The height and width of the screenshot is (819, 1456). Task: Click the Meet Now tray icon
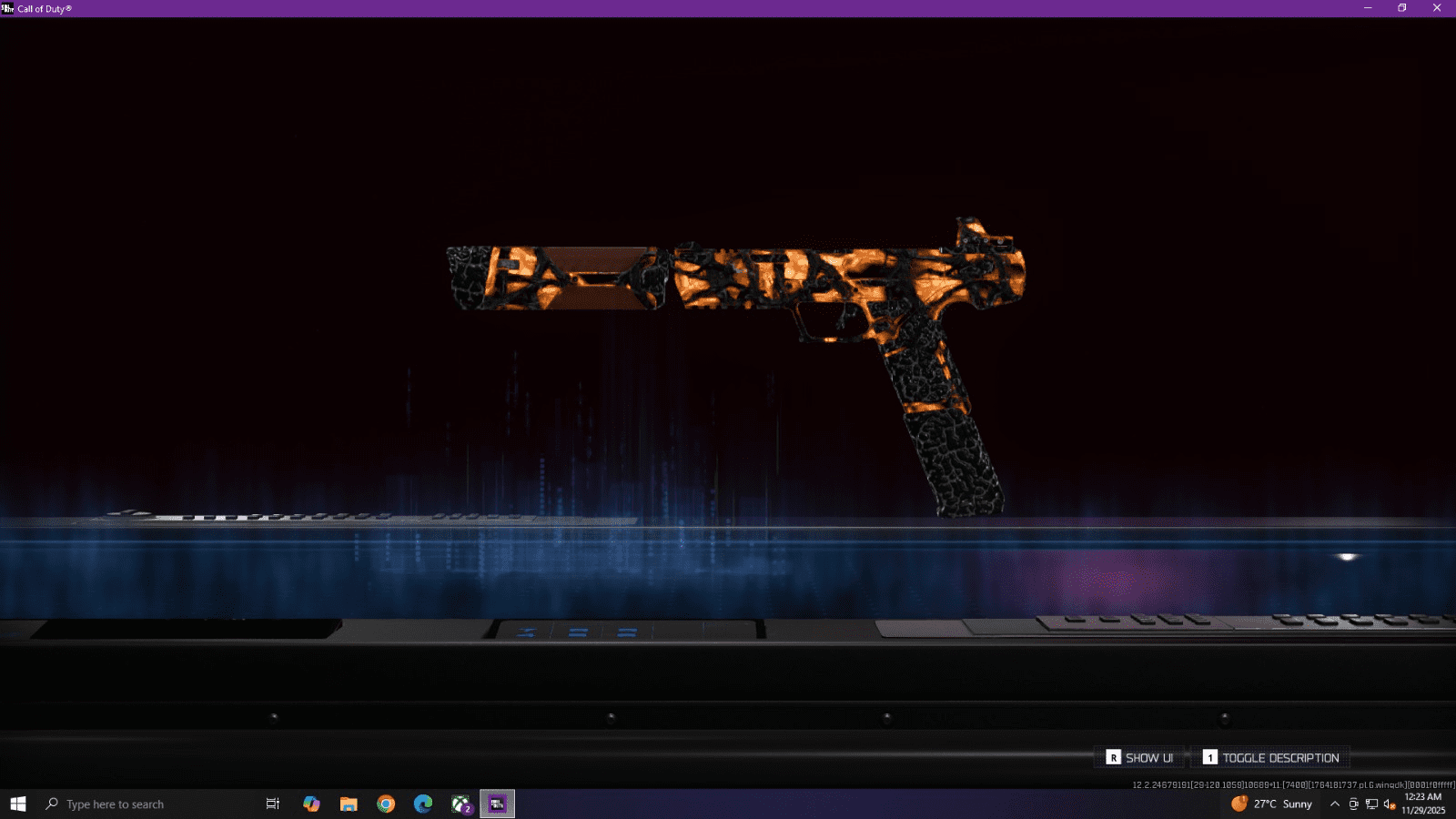tap(1353, 804)
